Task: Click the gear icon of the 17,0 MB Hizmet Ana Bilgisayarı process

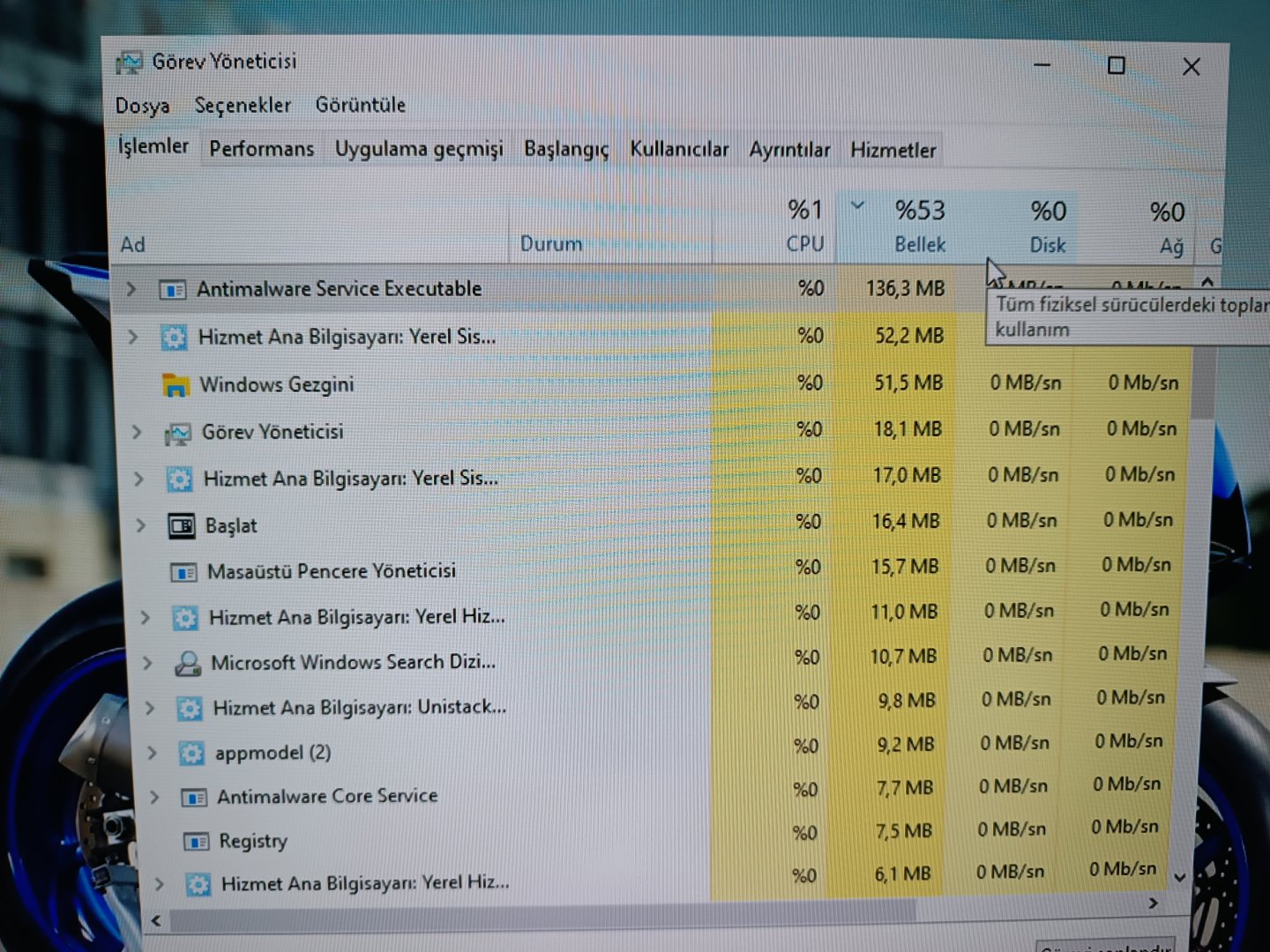Action: pos(179,479)
